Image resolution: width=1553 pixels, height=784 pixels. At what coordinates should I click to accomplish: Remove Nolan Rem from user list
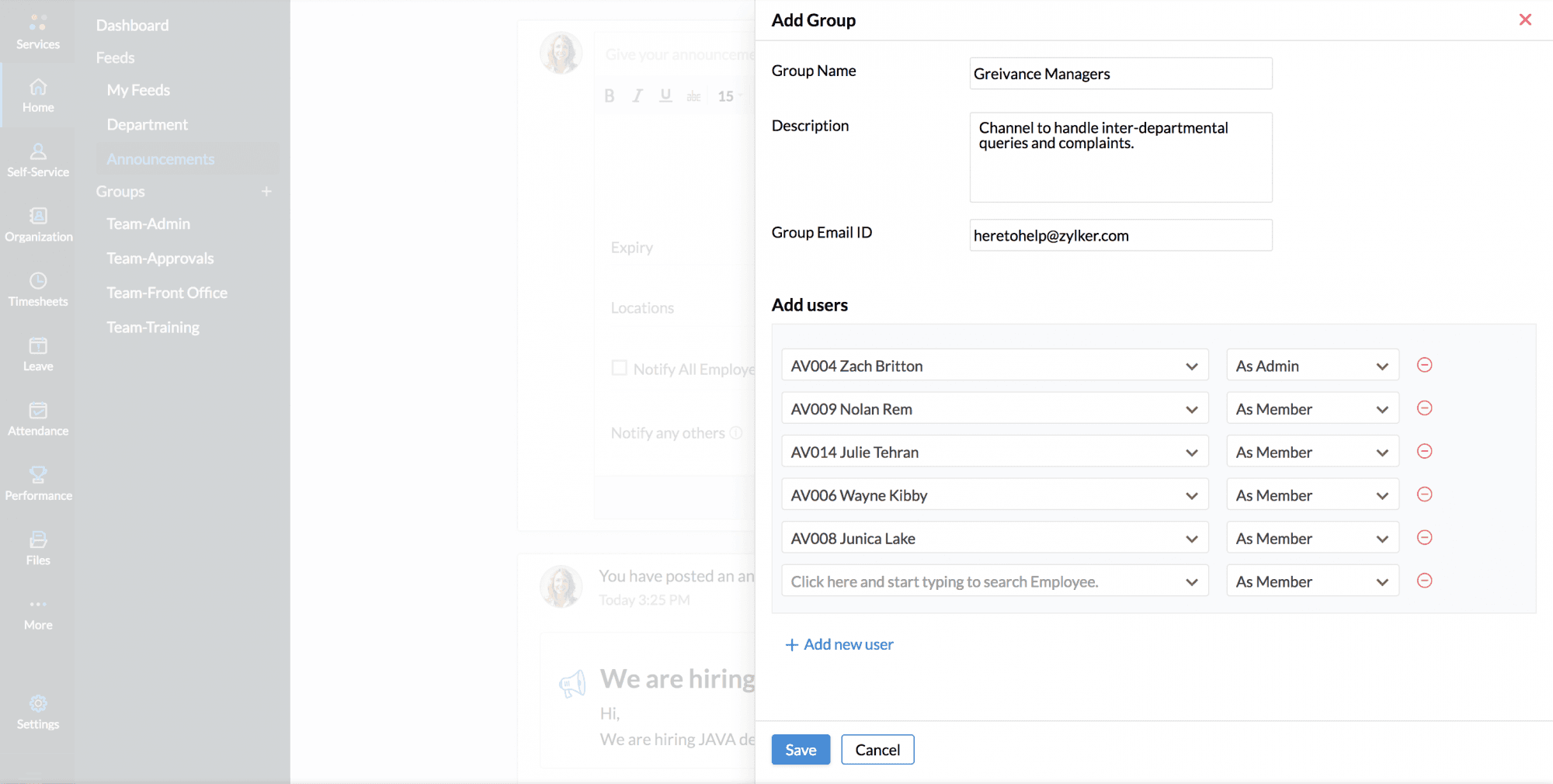coord(1424,408)
